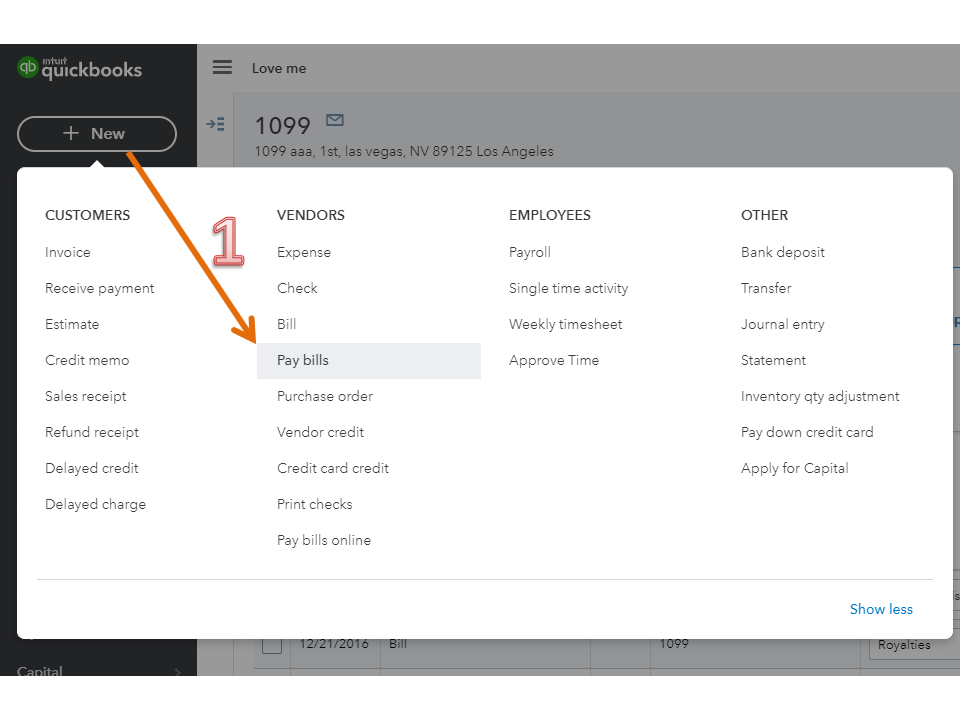Click the + New button
Viewport: 960px width, 720px height.
[x=97, y=133]
